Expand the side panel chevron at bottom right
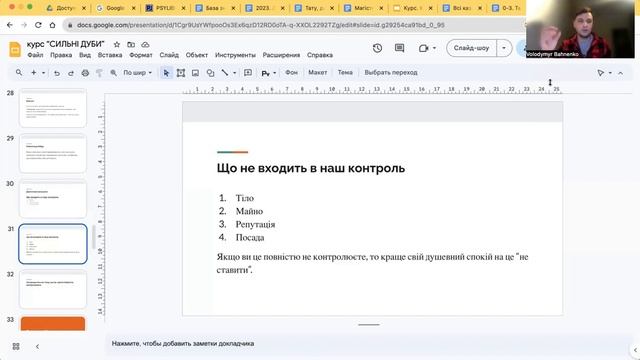Image resolution: width=640 pixels, height=360 pixels. 635,350
